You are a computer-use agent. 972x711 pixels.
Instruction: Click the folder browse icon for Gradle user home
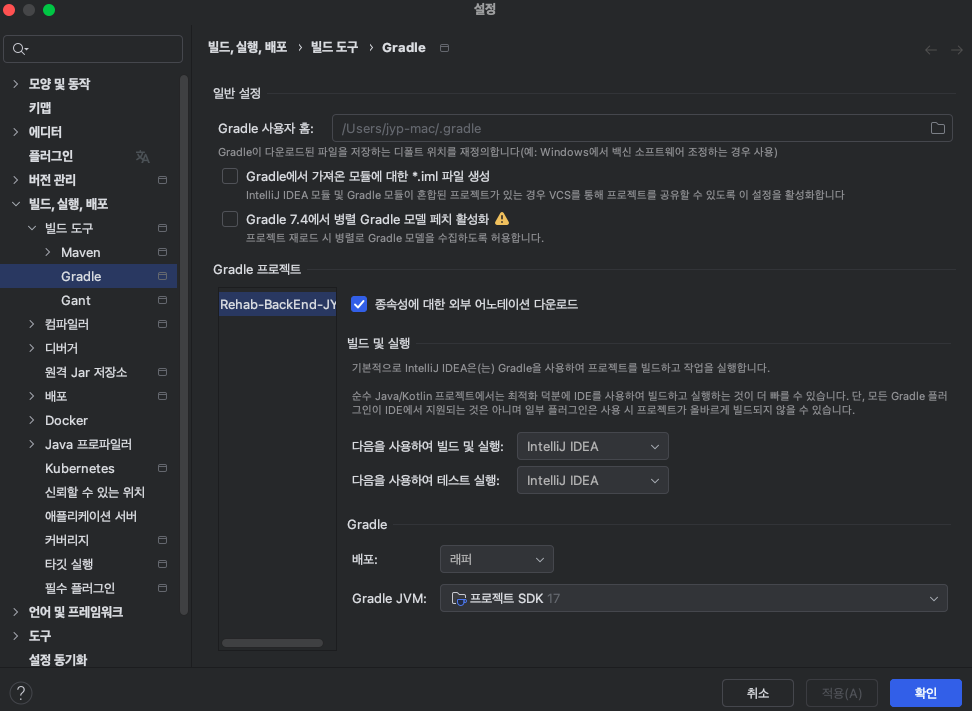click(x=937, y=128)
